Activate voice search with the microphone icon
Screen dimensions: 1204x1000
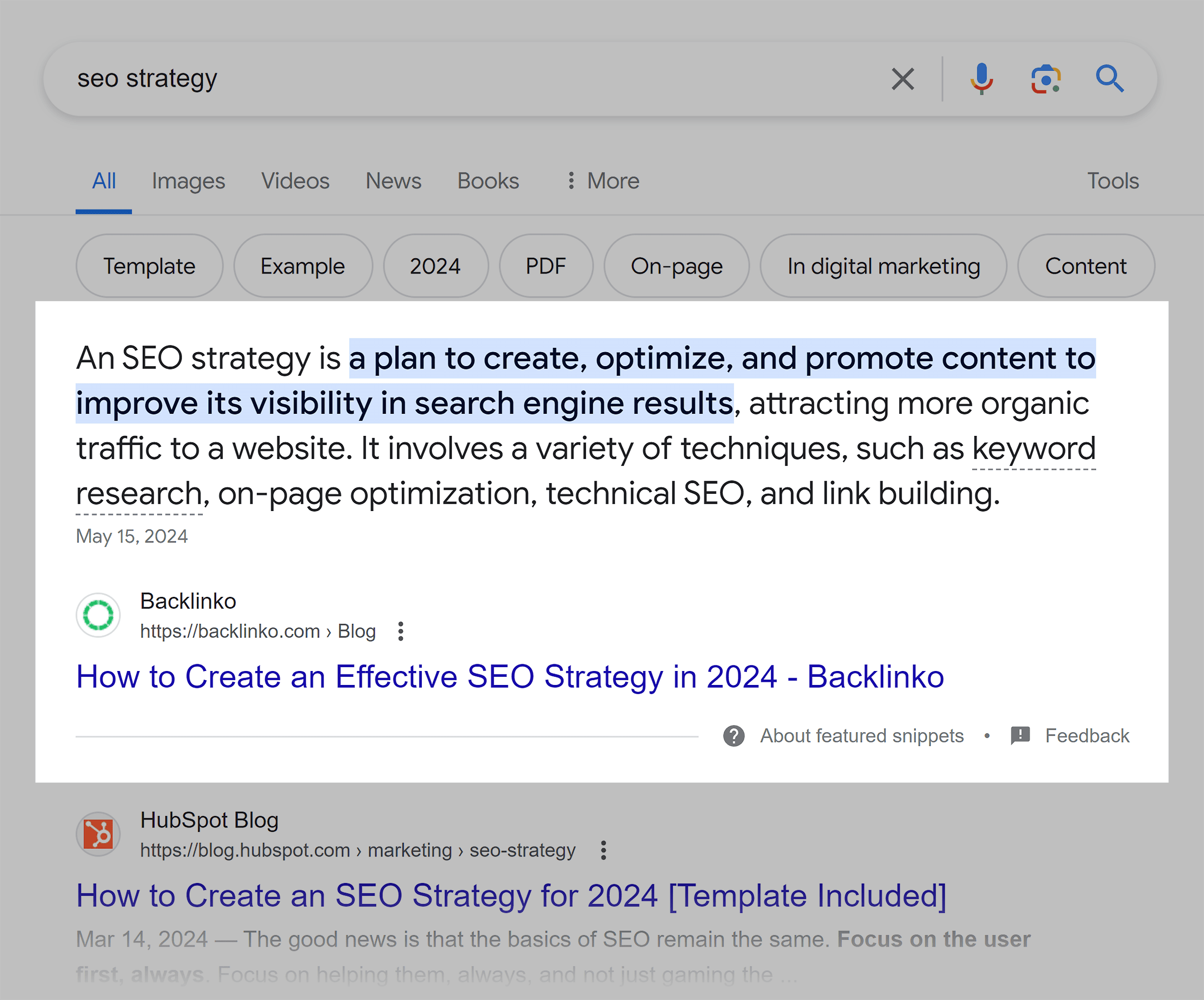pos(982,79)
